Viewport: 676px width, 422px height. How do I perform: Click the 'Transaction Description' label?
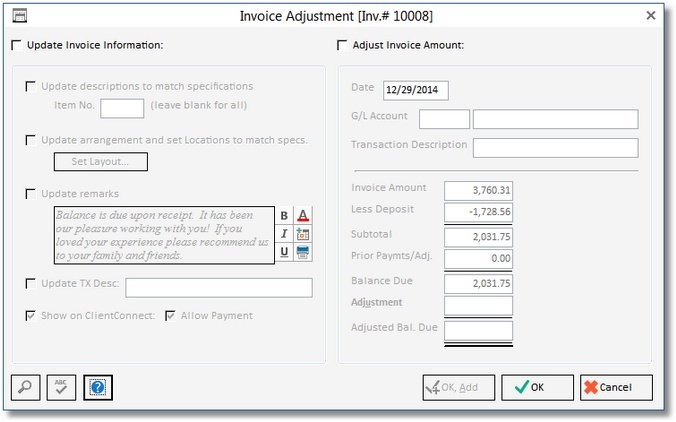pos(409,144)
